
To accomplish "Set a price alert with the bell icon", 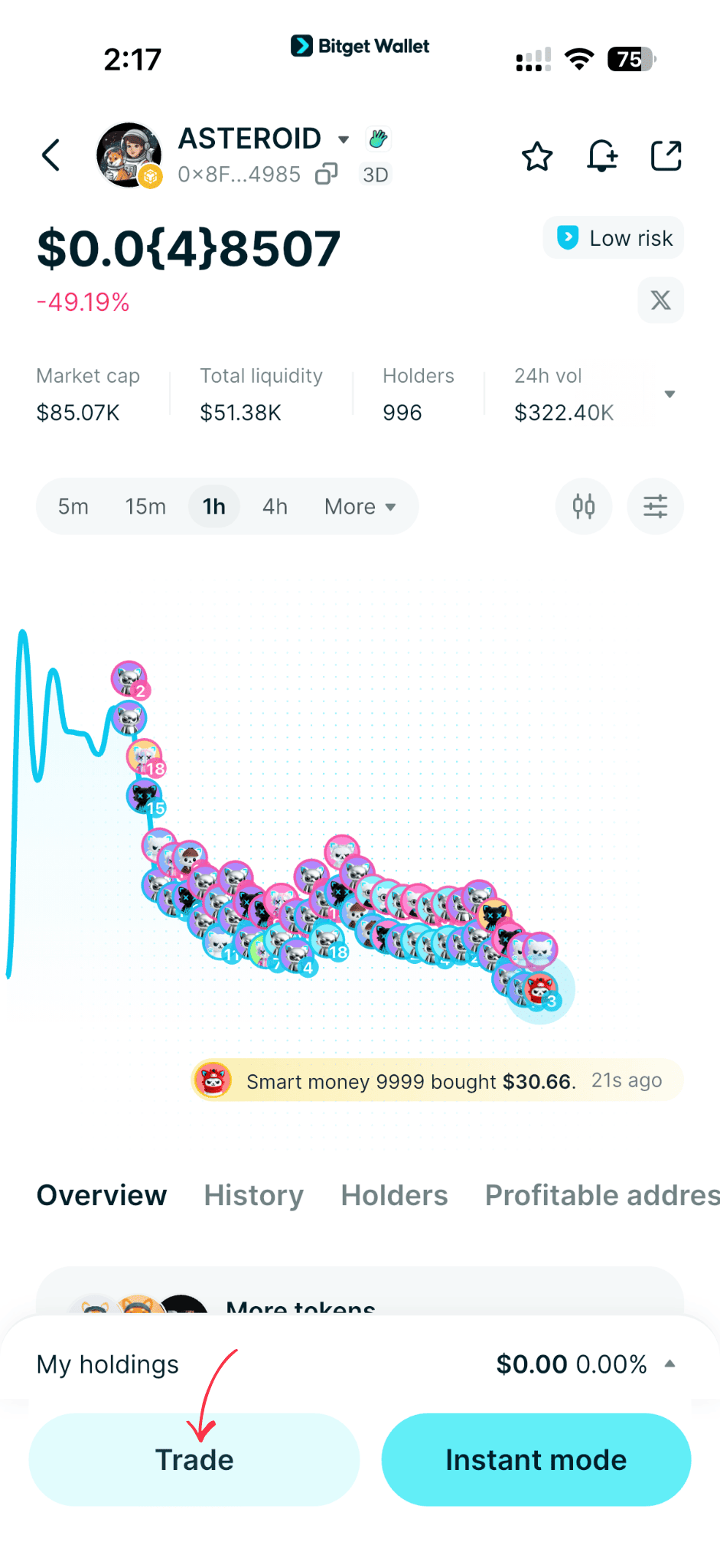I will pyautogui.click(x=602, y=155).
